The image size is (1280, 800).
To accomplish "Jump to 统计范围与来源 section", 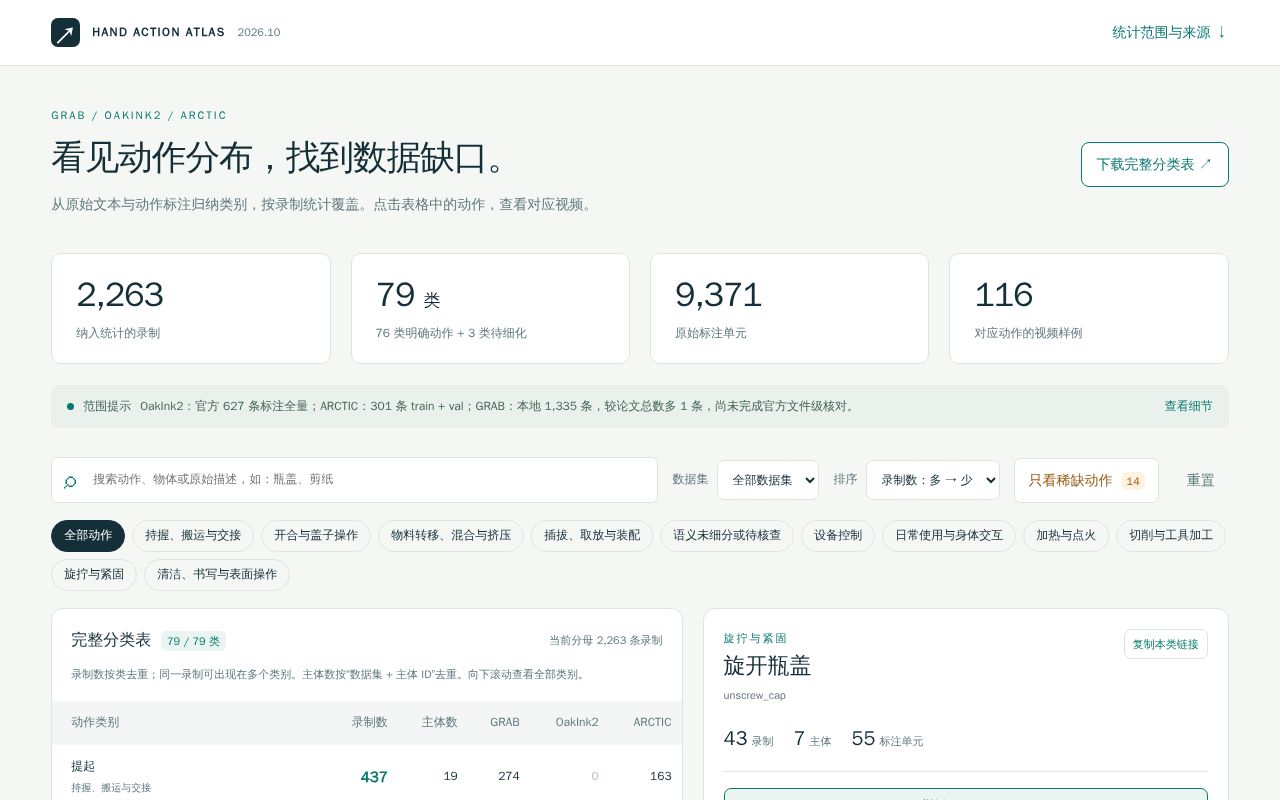I will click(1170, 32).
